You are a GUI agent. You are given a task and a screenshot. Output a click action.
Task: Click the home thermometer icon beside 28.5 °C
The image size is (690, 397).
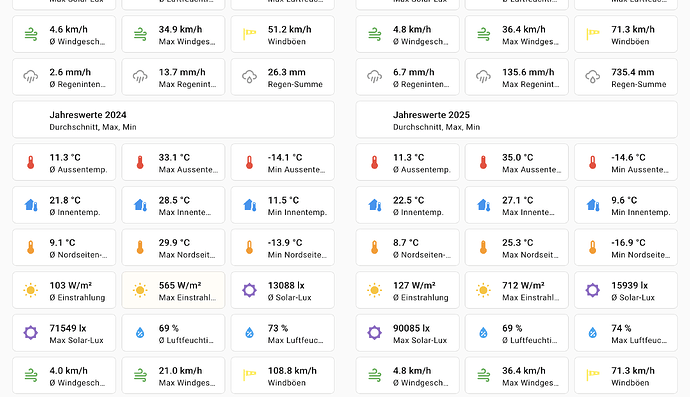tap(140, 205)
